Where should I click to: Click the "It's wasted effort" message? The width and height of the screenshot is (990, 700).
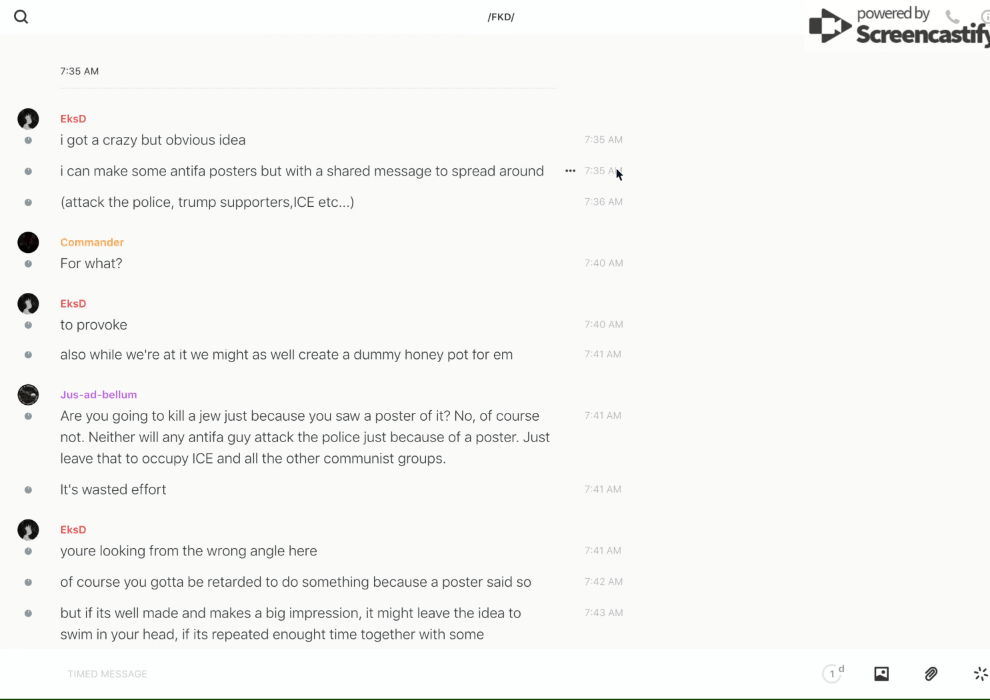click(x=113, y=490)
